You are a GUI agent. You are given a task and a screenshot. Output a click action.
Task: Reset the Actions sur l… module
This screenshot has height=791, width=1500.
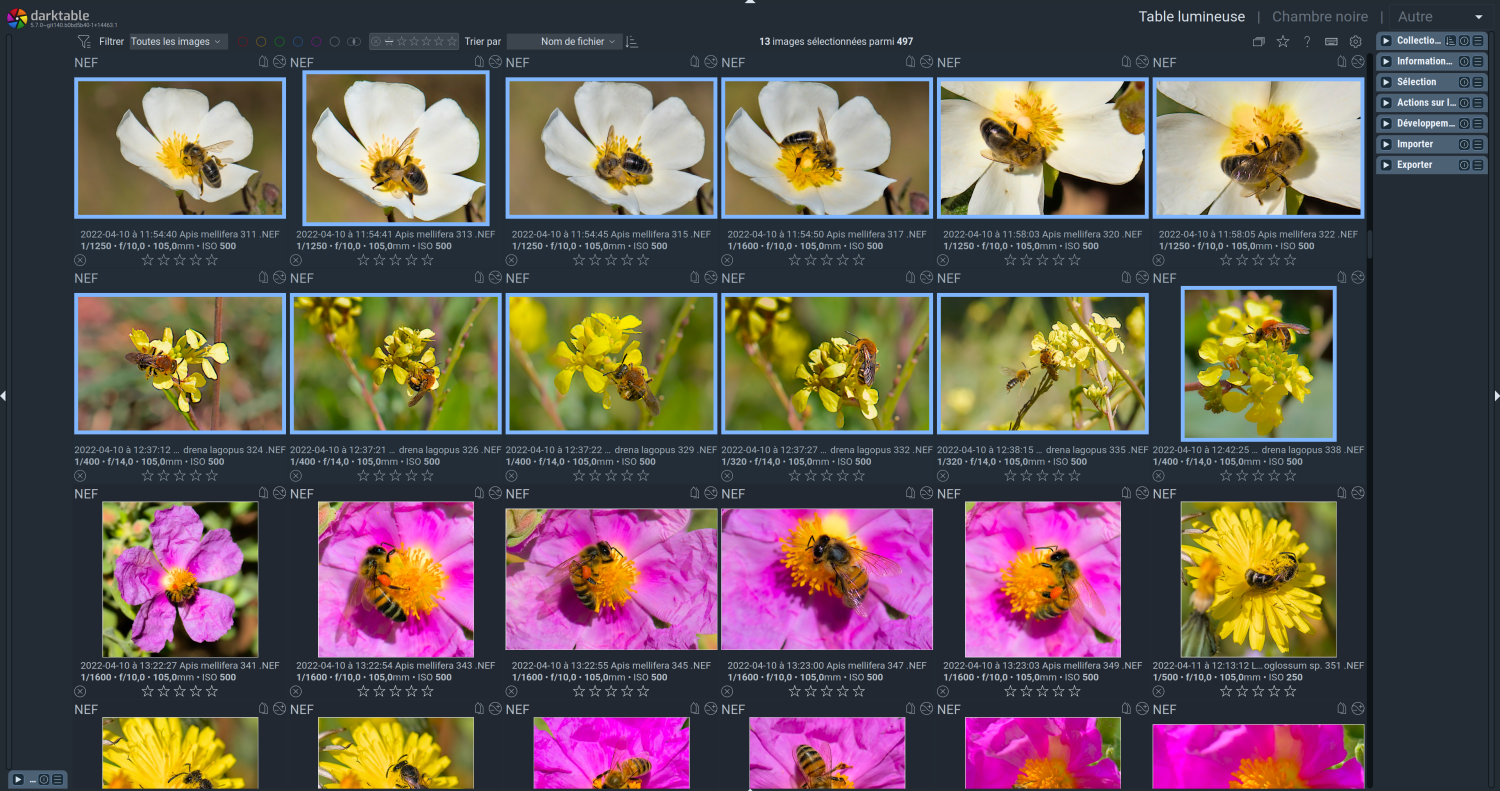click(1464, 103)
